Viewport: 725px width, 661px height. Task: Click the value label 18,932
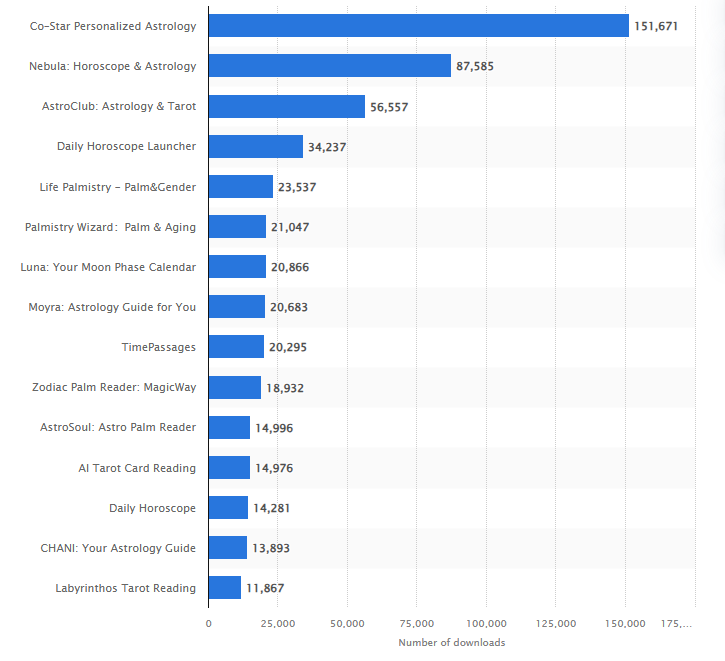coord(285,388)
